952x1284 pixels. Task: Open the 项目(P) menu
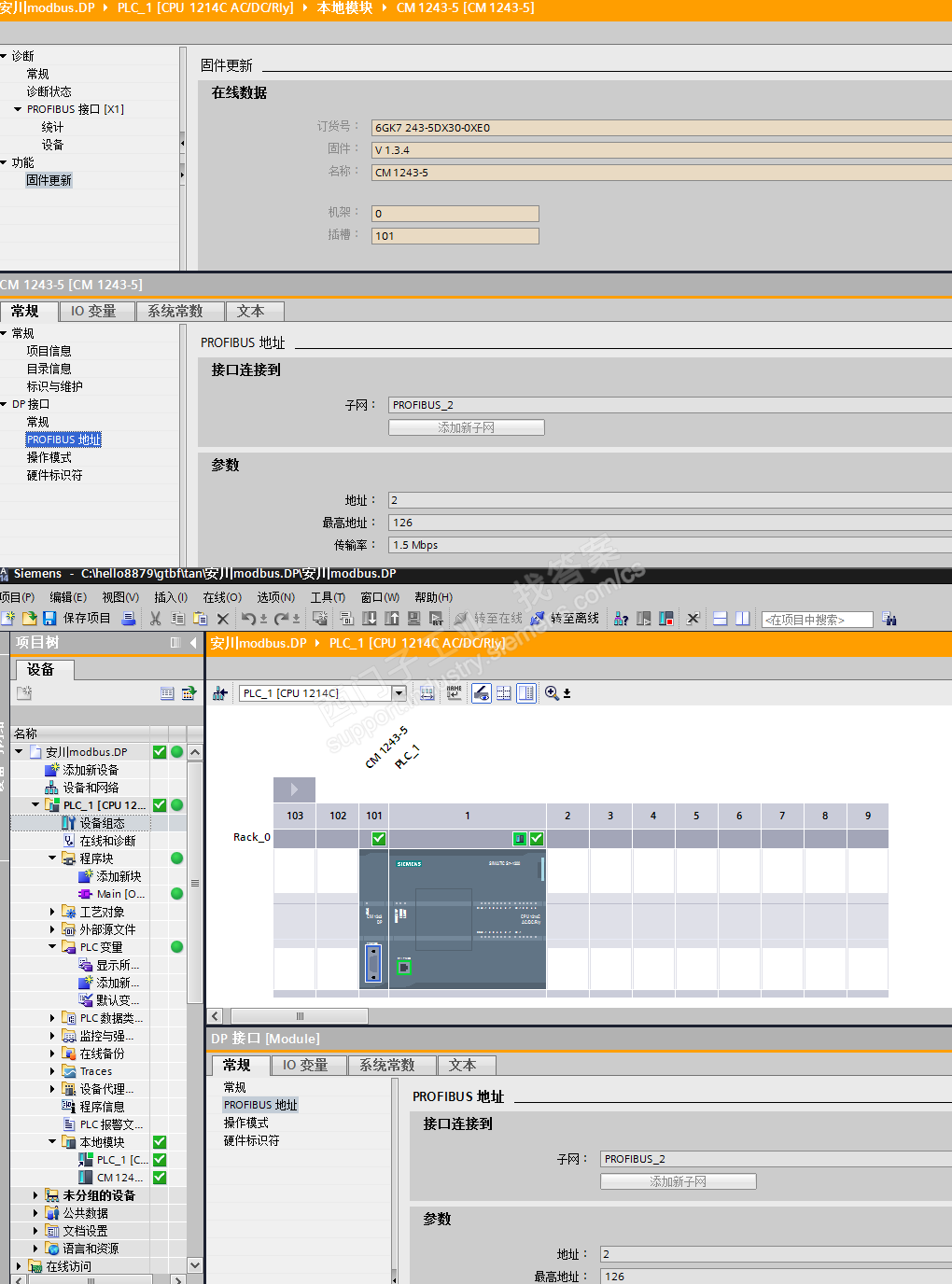click(17, 597)
